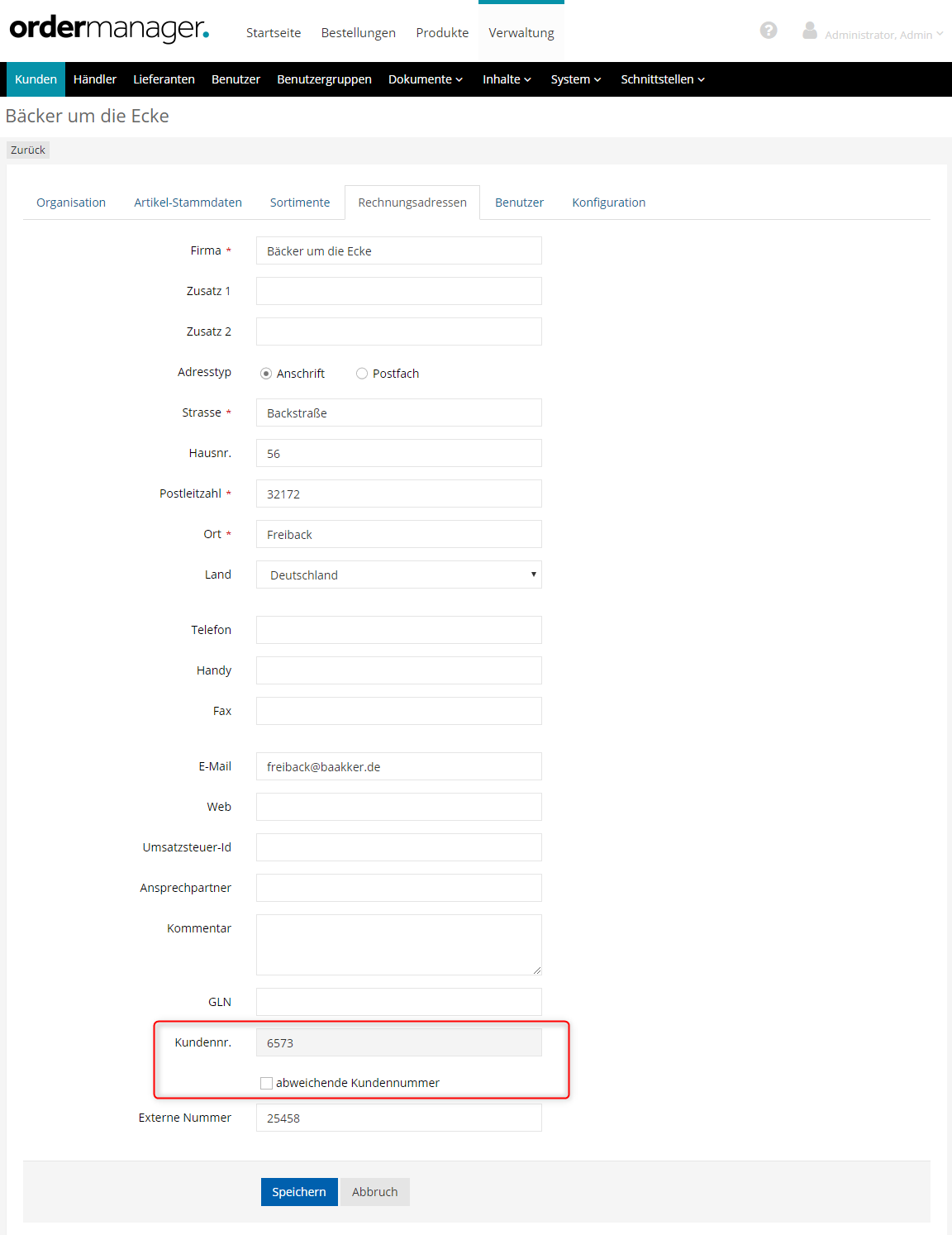Click into the Telefon input field
Screen dimensions: 952x1235
click(x=398, y=630)
